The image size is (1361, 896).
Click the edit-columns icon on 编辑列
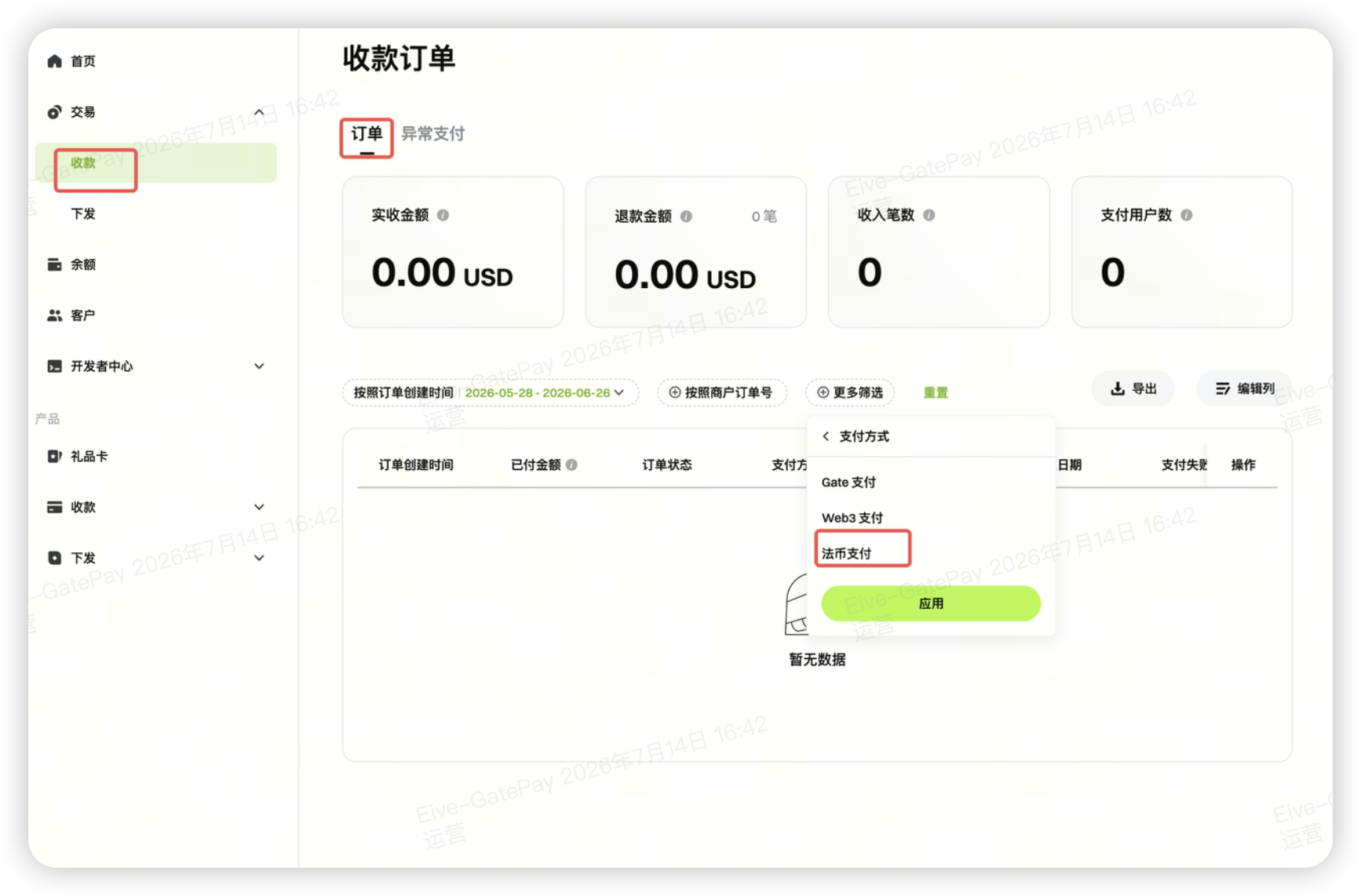(1223, 388)
